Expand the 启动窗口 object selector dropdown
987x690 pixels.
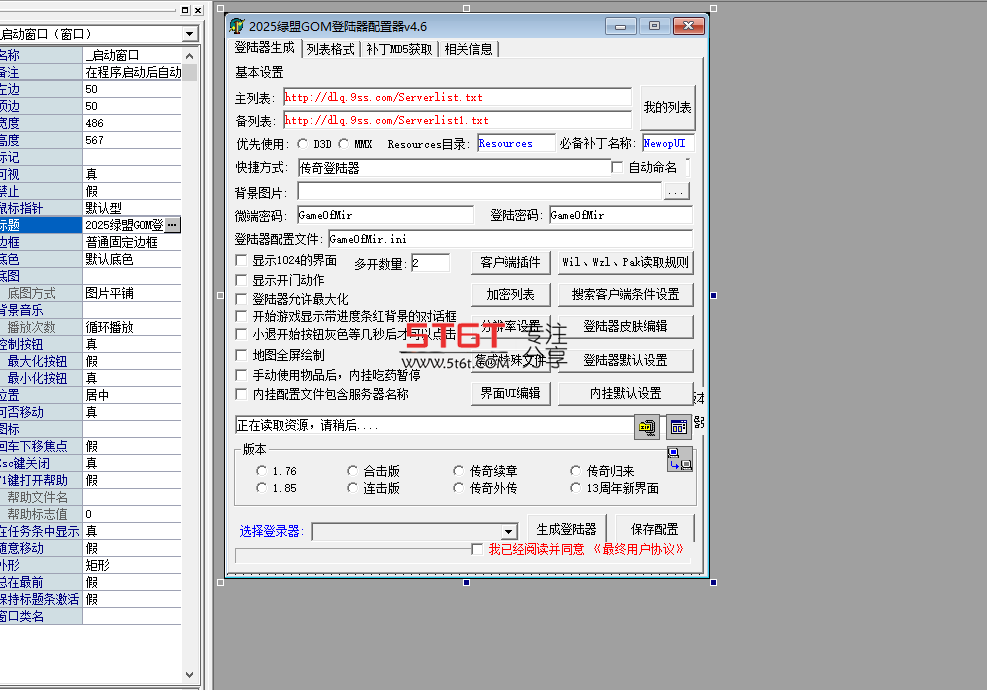pos(189,34)
